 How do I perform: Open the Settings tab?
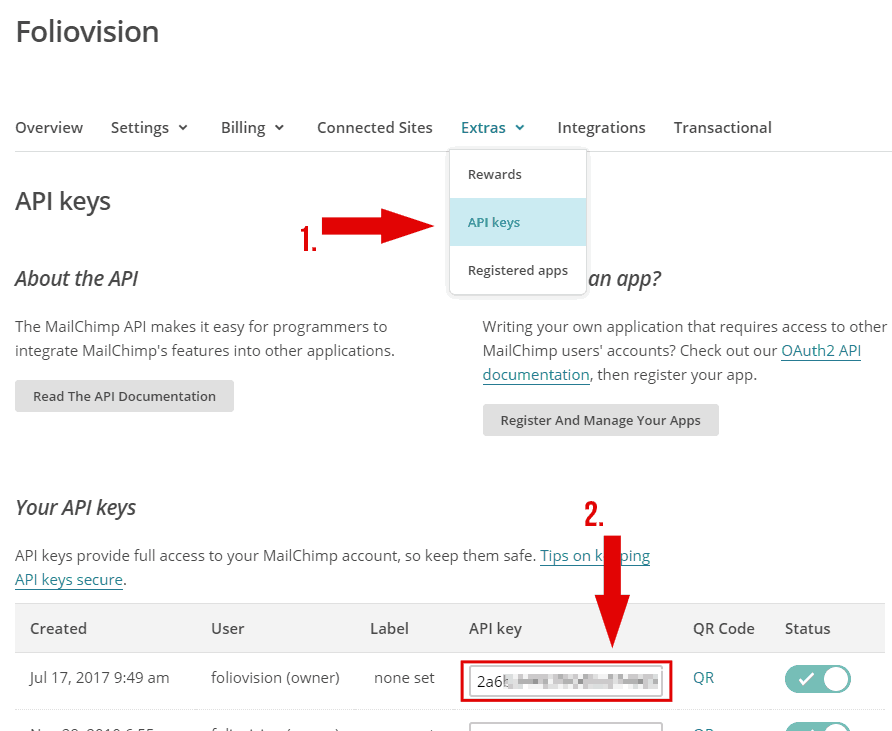[x=139, y=127]
